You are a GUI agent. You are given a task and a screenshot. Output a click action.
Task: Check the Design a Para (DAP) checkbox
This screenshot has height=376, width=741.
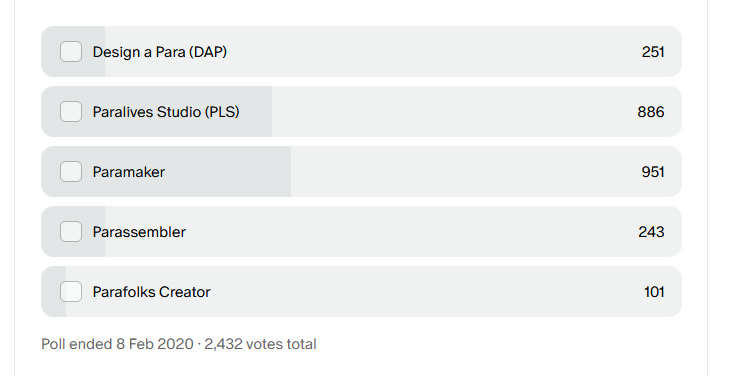click(x=71, y=51)
